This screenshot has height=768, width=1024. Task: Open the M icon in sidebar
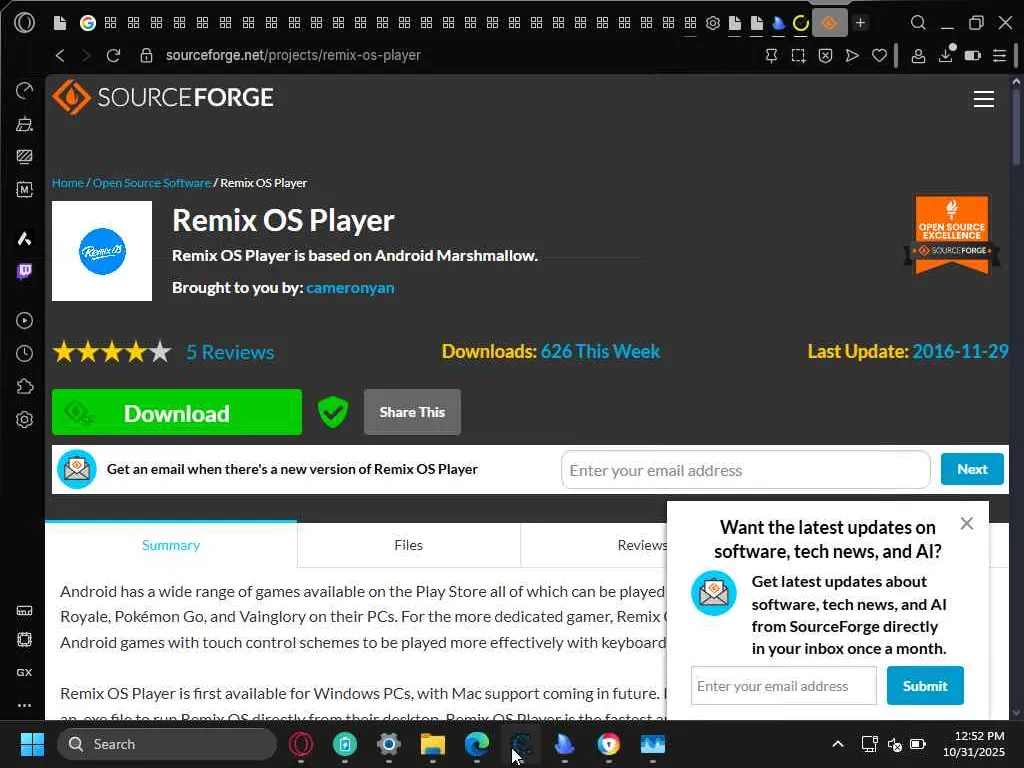click(x=24, y=190)
